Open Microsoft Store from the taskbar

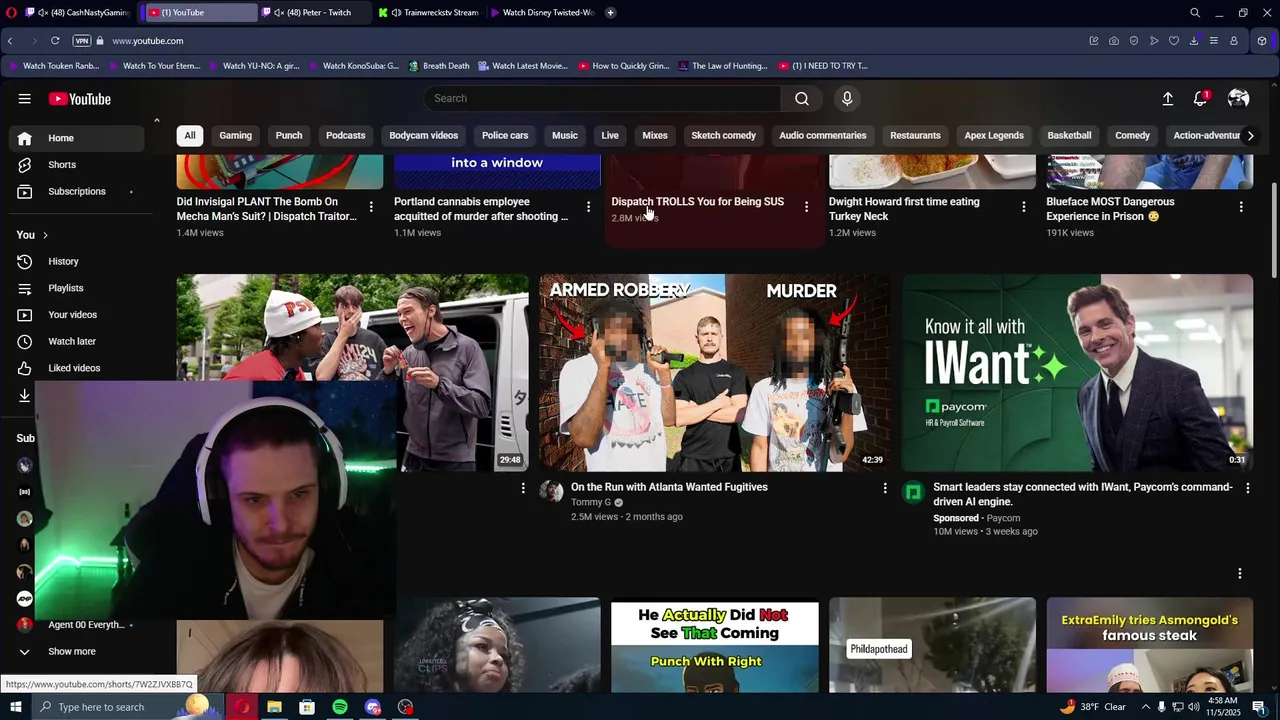[x=307, y=707]
